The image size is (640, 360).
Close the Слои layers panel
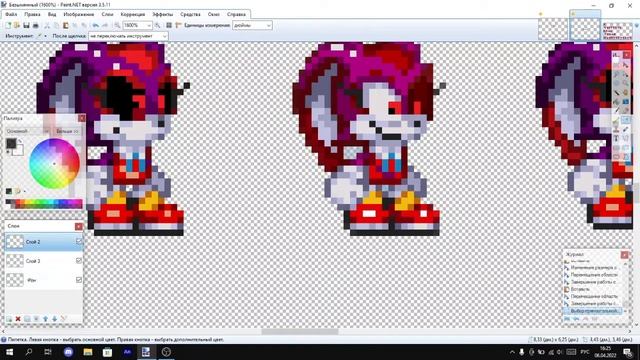point(79,226)
